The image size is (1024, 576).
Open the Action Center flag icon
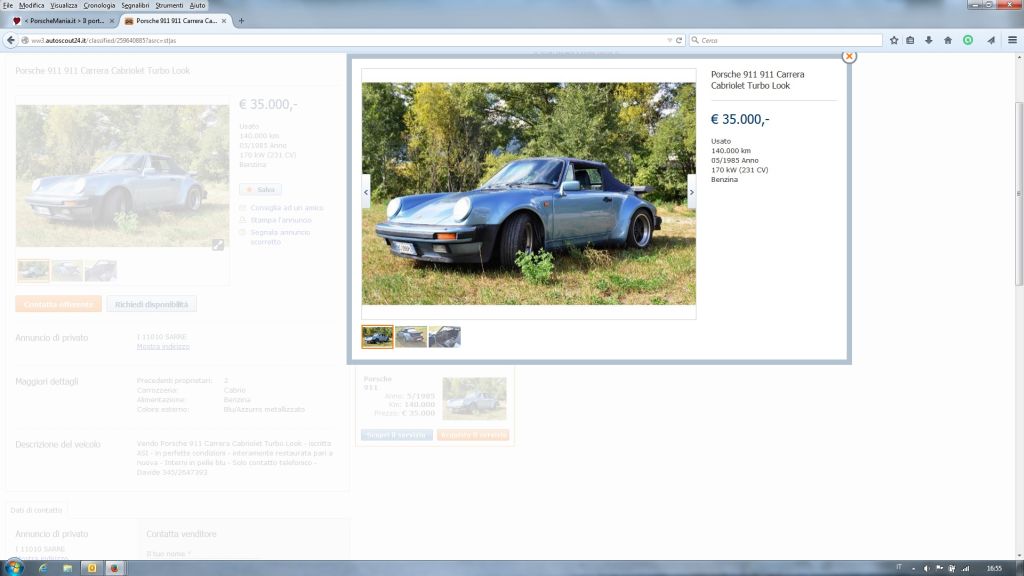(939, 569)
